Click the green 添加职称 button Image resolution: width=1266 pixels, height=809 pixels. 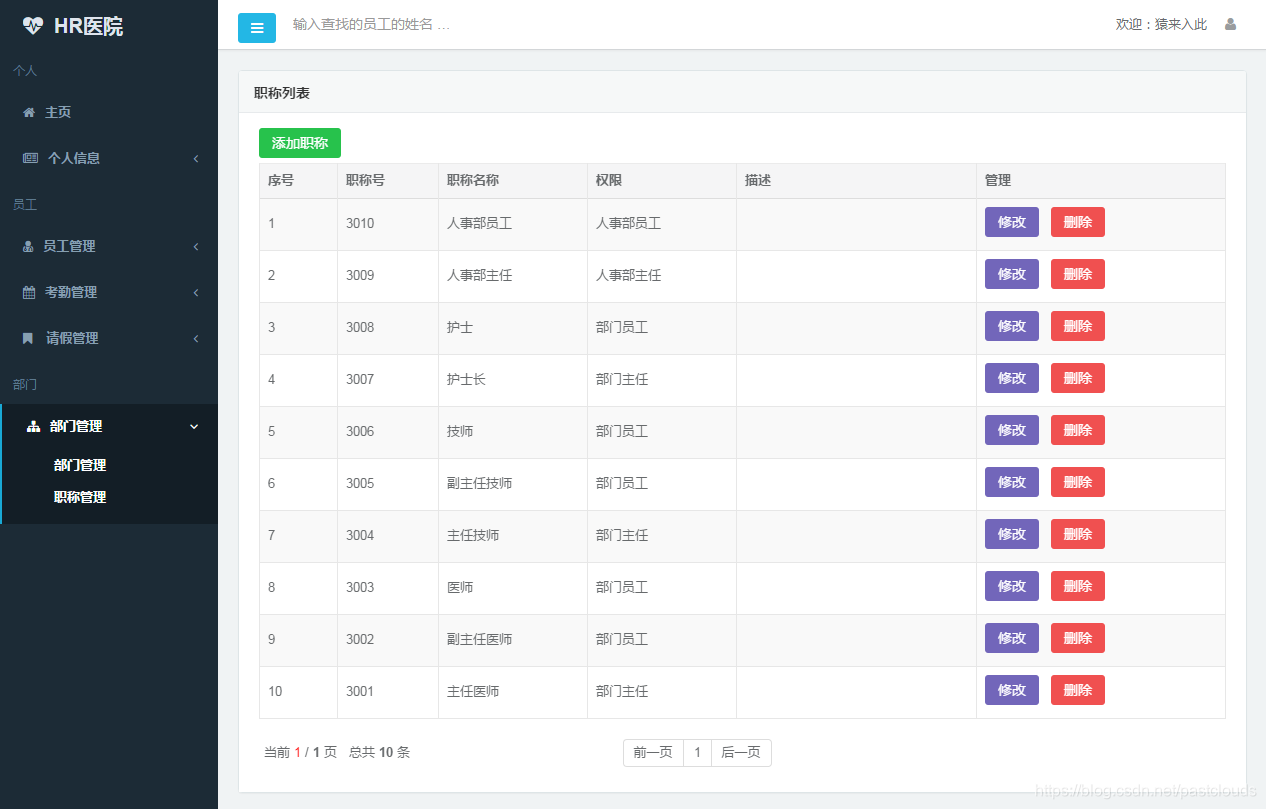[300, 143]
